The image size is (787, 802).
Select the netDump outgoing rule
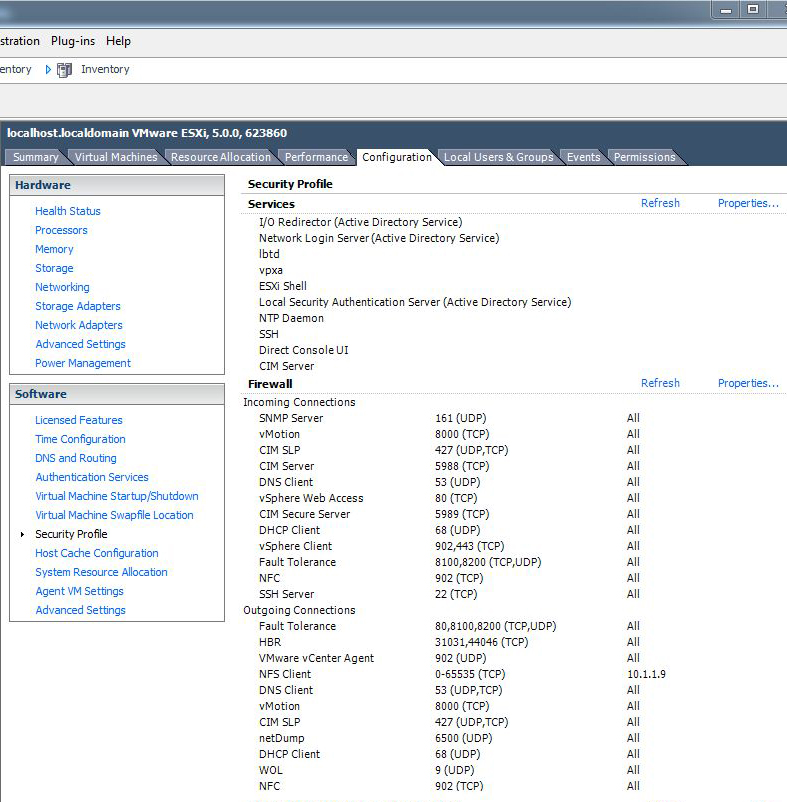[x=281, y=738]
